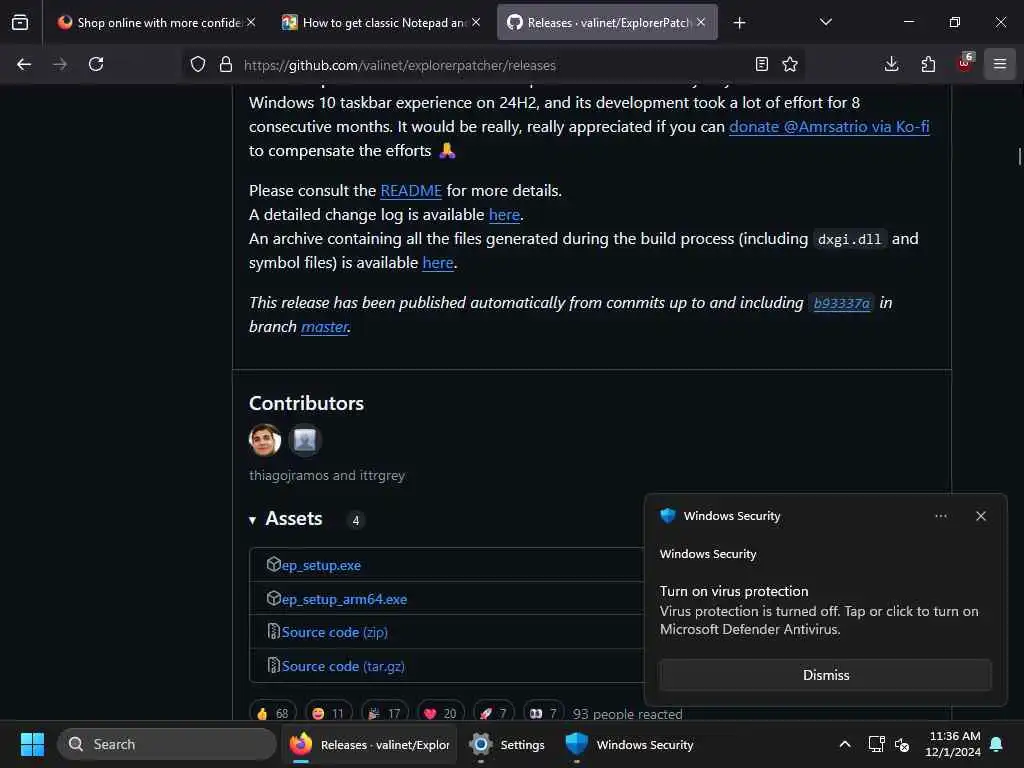Close the classic Notepad tab
This screenshot has height=768, width=1024.
[476, 22]
